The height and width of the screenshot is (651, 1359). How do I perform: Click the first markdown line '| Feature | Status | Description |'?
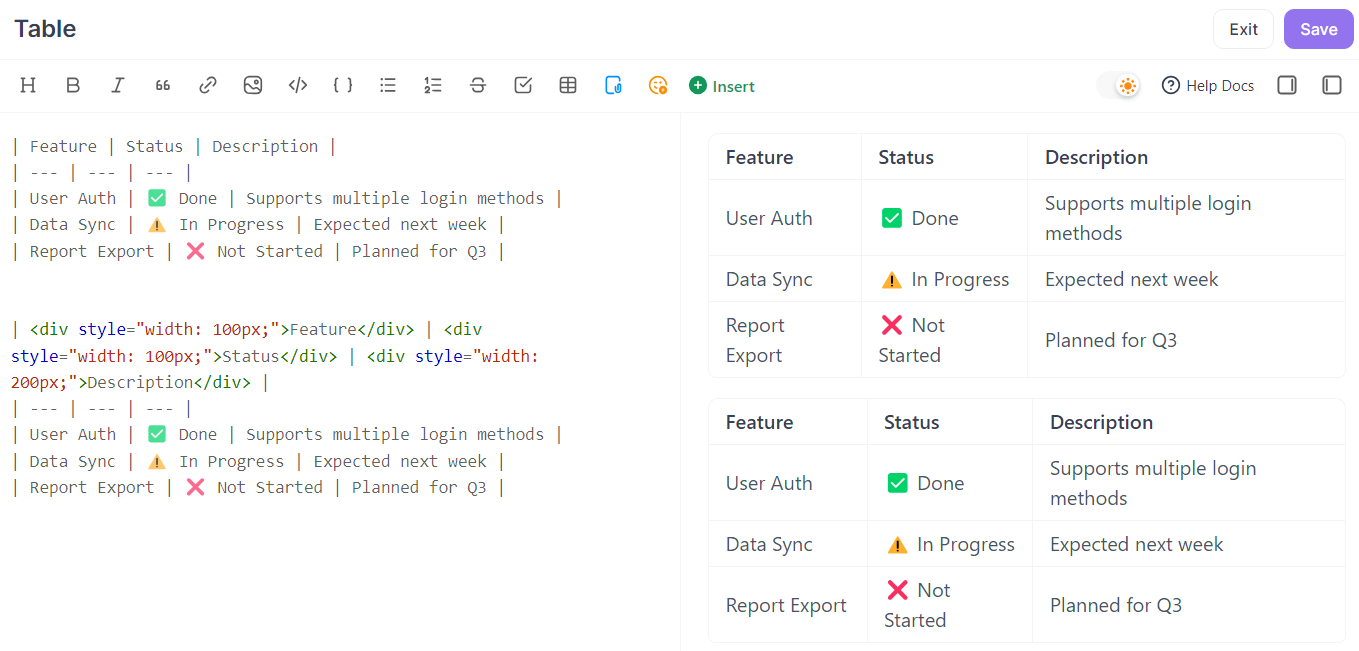point(173,146)
